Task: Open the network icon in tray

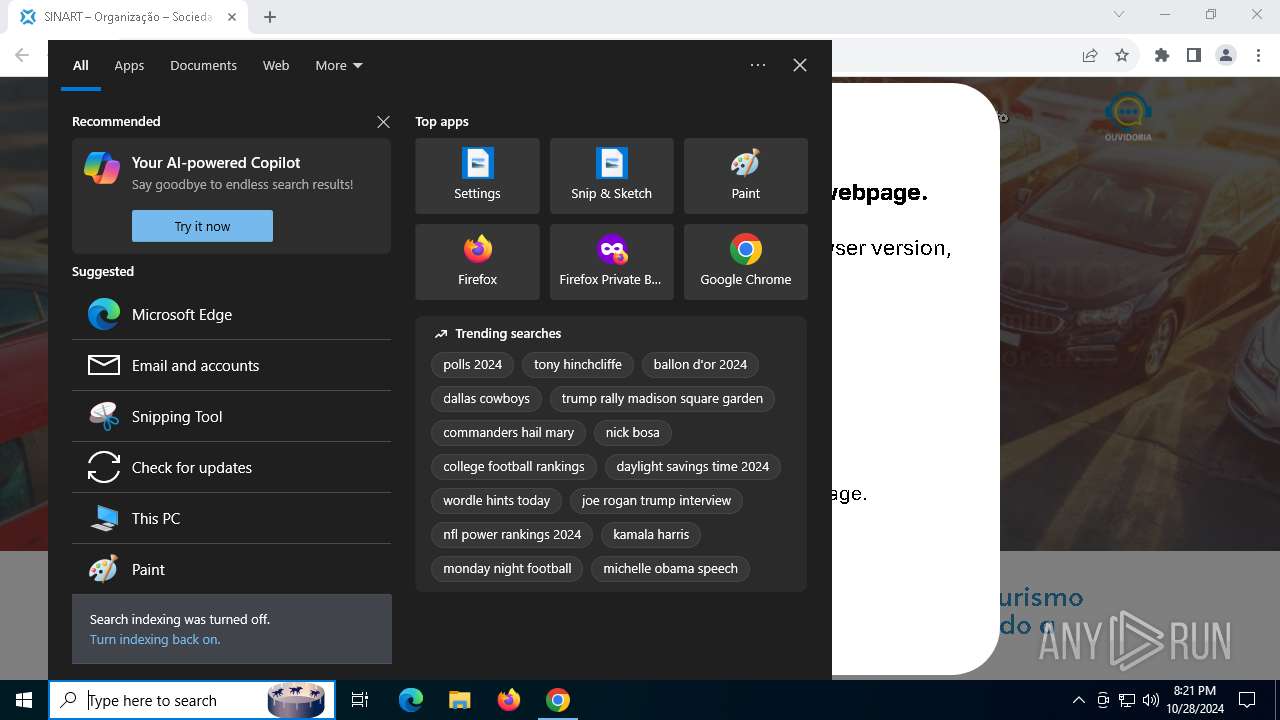Action: (1127, 700)
